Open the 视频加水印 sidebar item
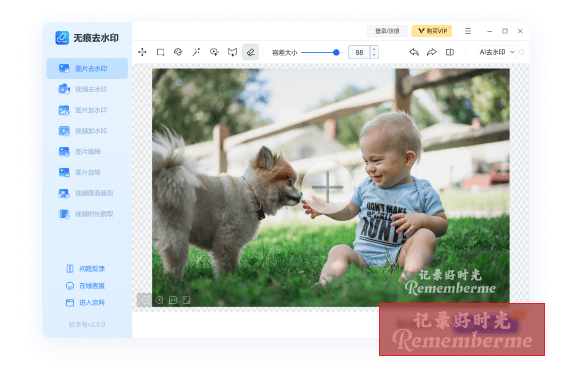Viewport: 565px width, 374px height. pos(87,131)
